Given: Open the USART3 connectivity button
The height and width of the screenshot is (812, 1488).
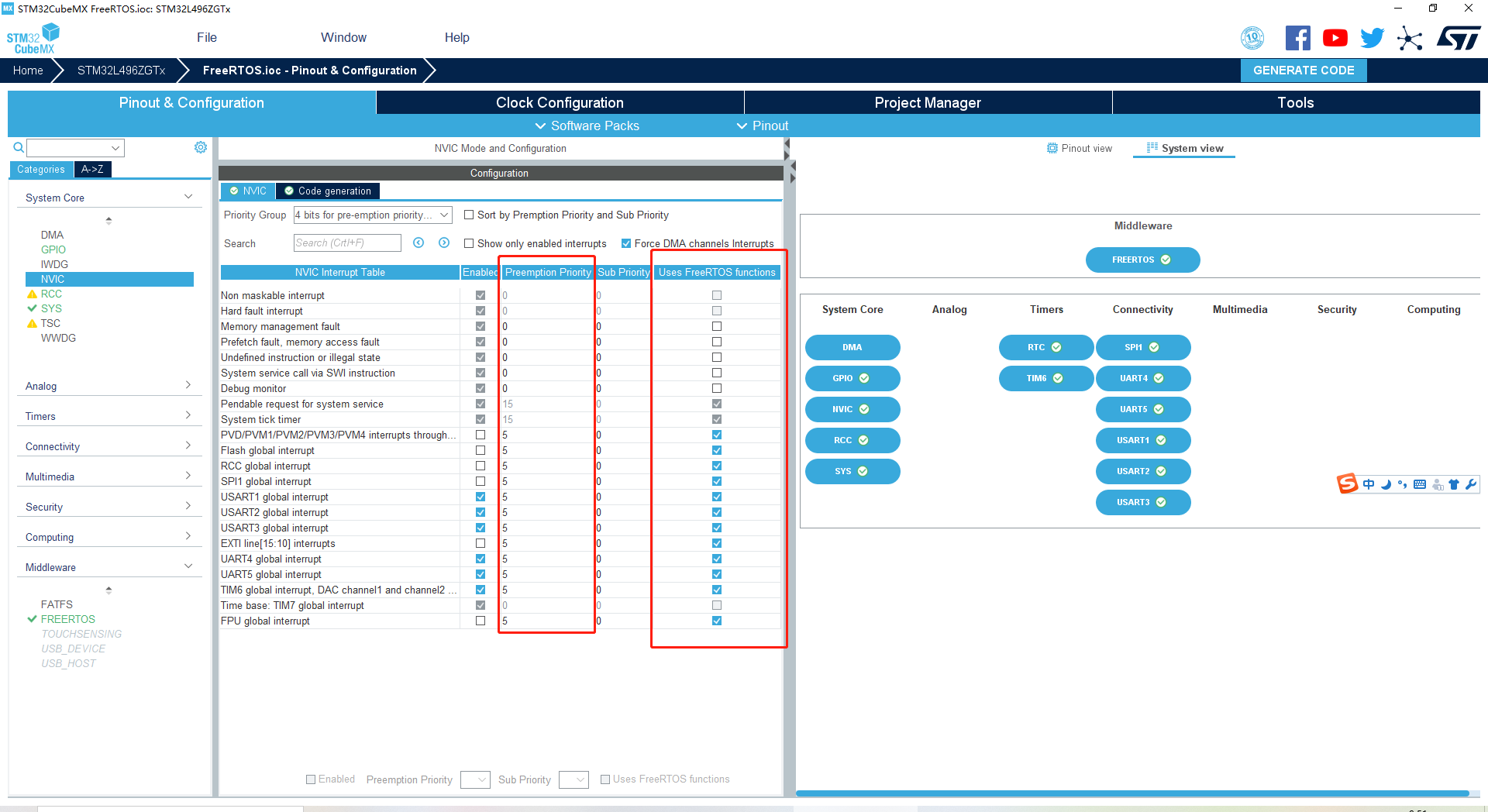Looking at the screenshot, I should coord(1143,502).
